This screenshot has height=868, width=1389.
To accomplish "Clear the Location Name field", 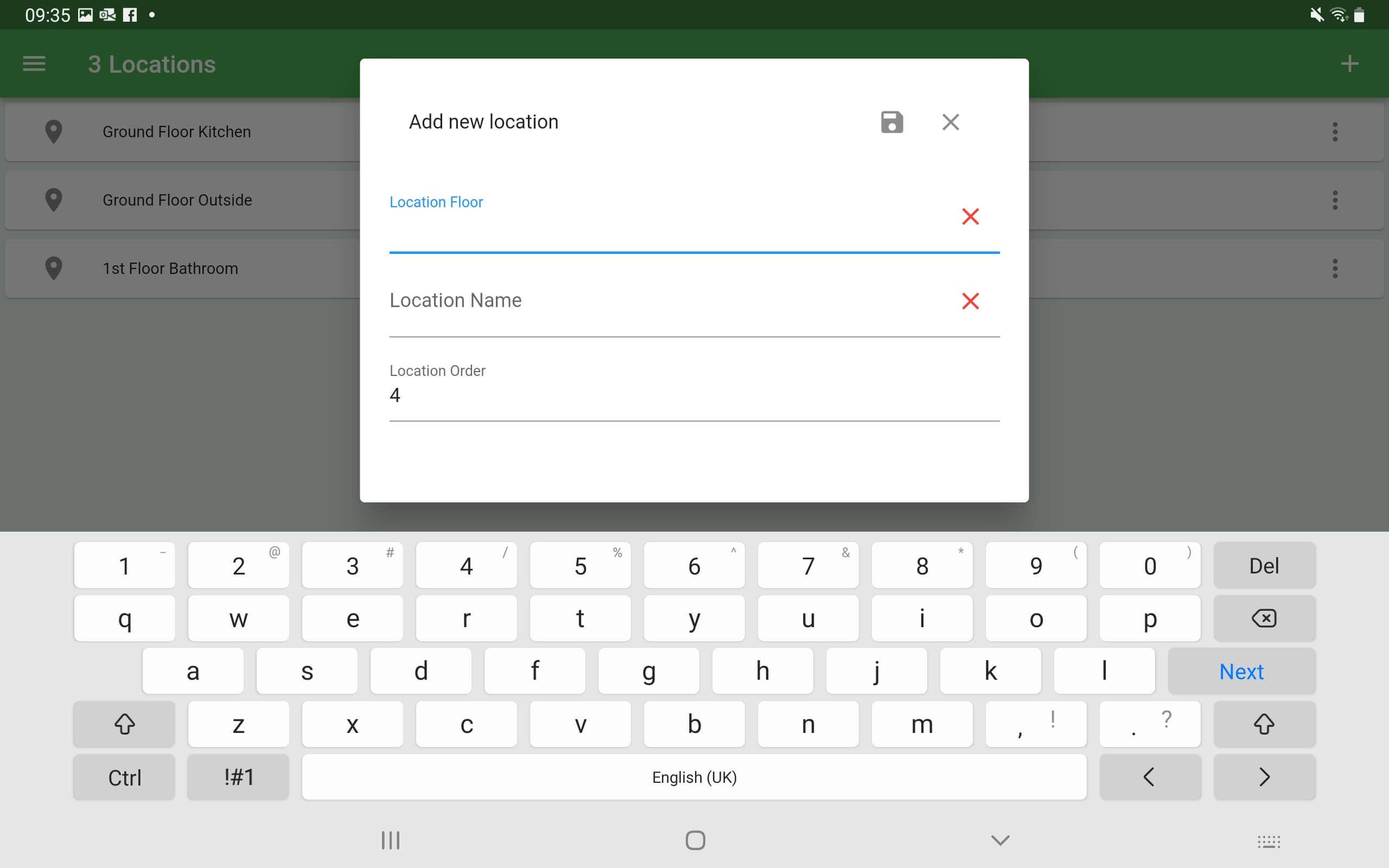I will coord(969,300).
